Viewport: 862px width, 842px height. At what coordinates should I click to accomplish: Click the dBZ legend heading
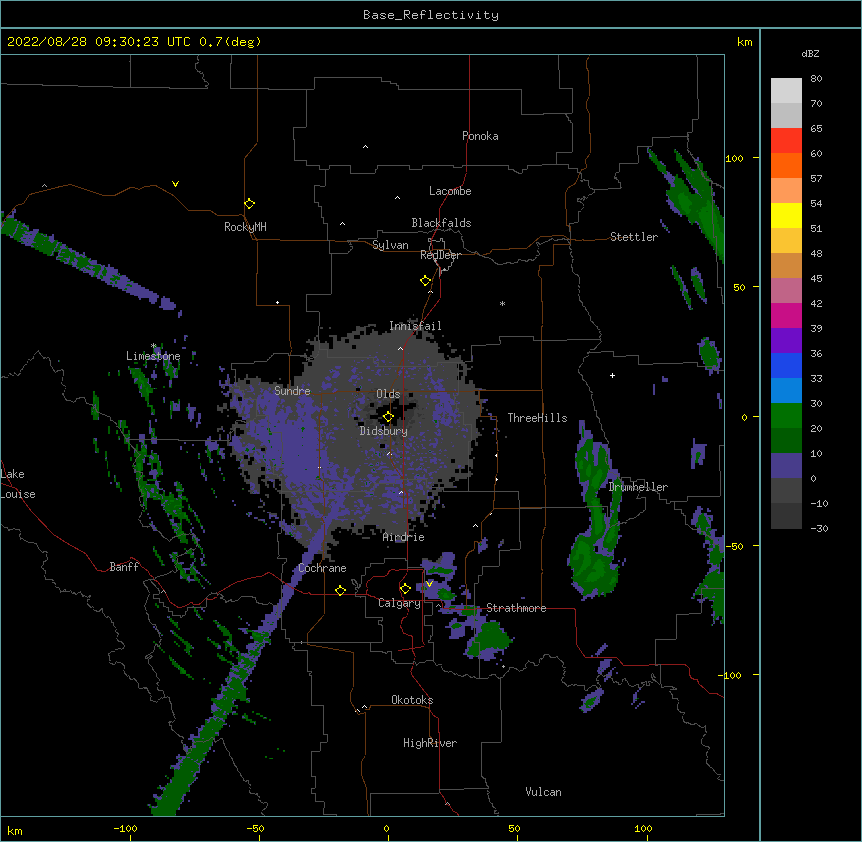pos(810,53)
